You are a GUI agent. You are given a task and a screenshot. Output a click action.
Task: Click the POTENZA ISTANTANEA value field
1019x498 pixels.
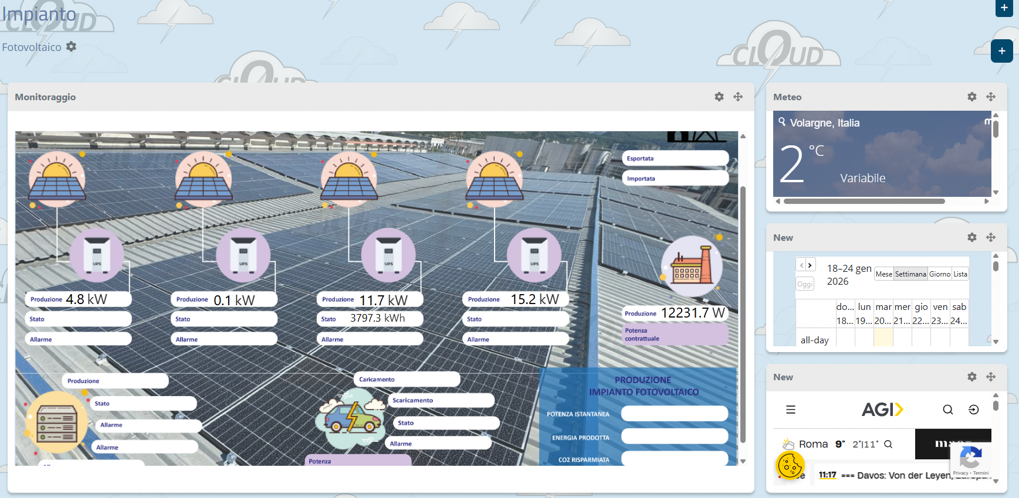[675, 413]
